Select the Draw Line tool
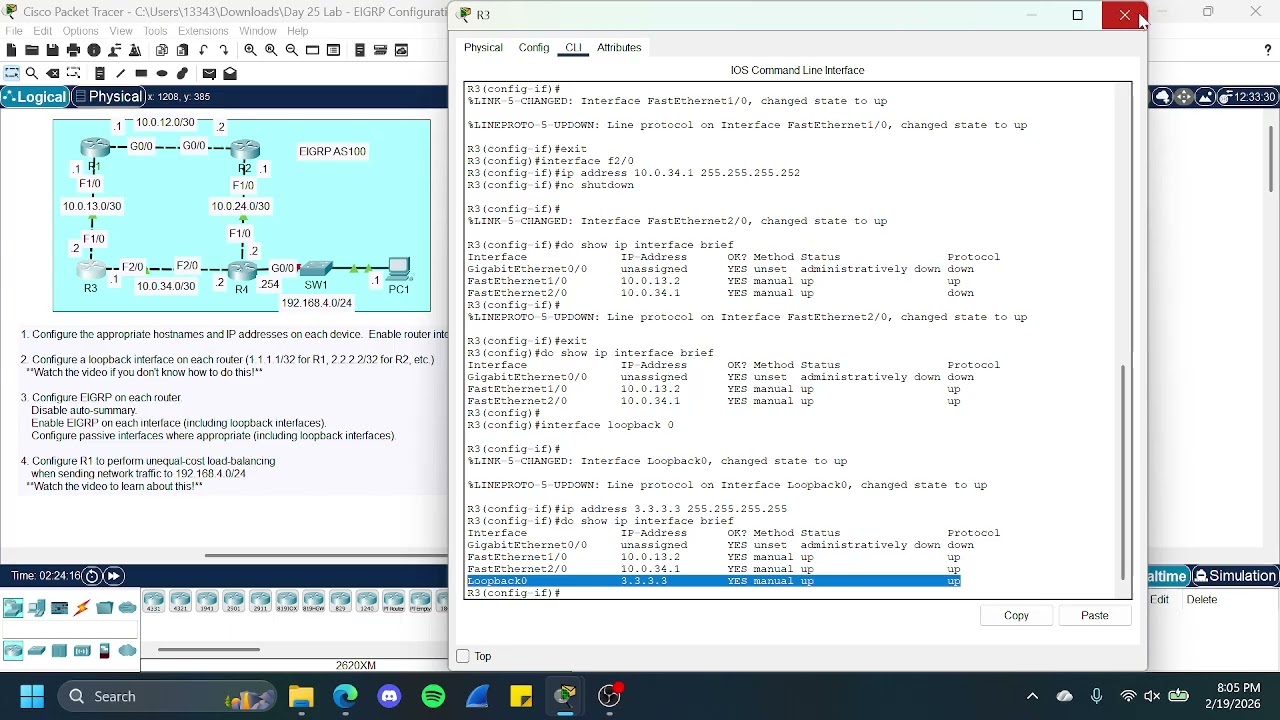The height and width of the screenshot is (720, 1280). pyautogui.click(x=121, y=73)
